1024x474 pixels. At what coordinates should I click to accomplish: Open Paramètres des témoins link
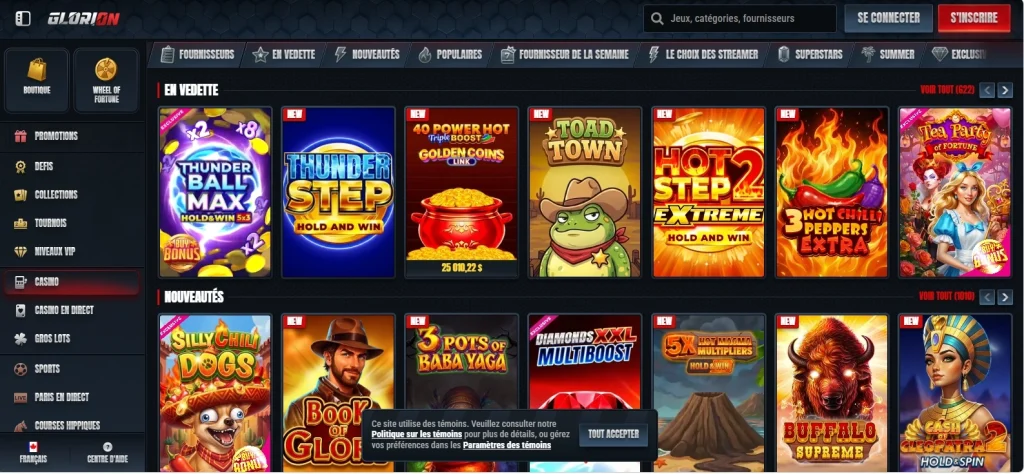(507, 445)
